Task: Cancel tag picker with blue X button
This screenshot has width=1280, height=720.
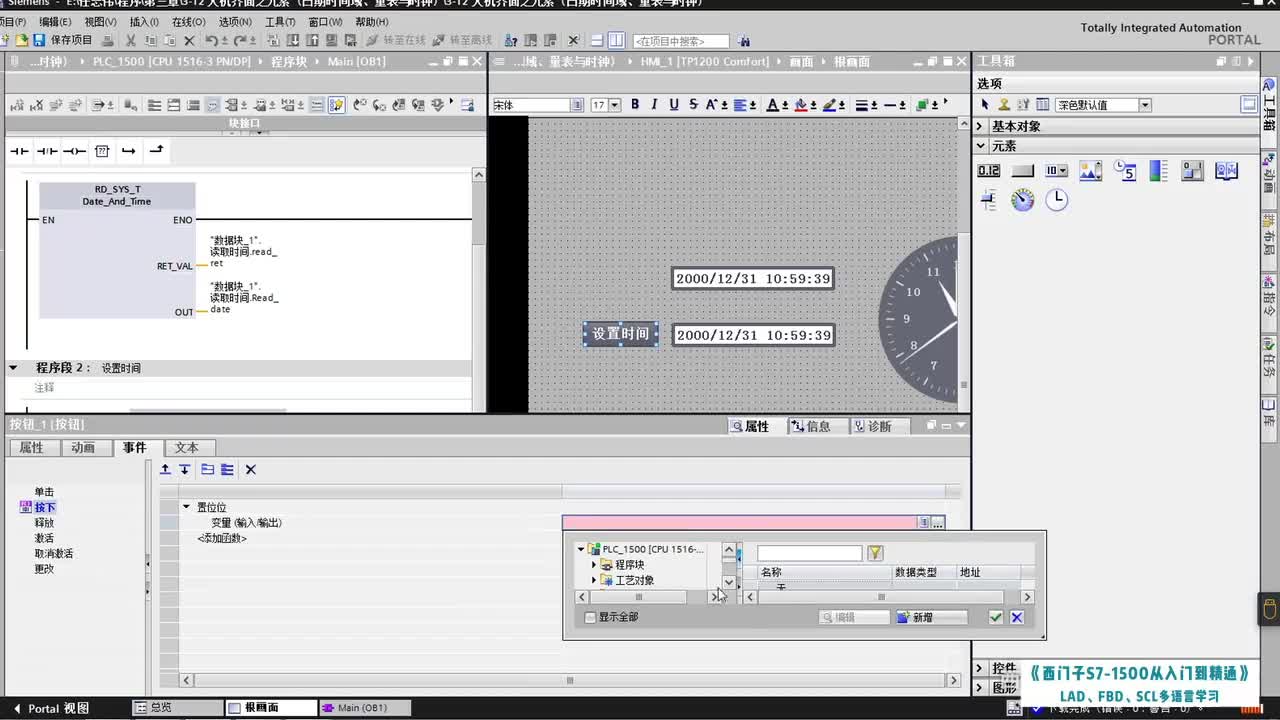Action: tap(1017, 618)
